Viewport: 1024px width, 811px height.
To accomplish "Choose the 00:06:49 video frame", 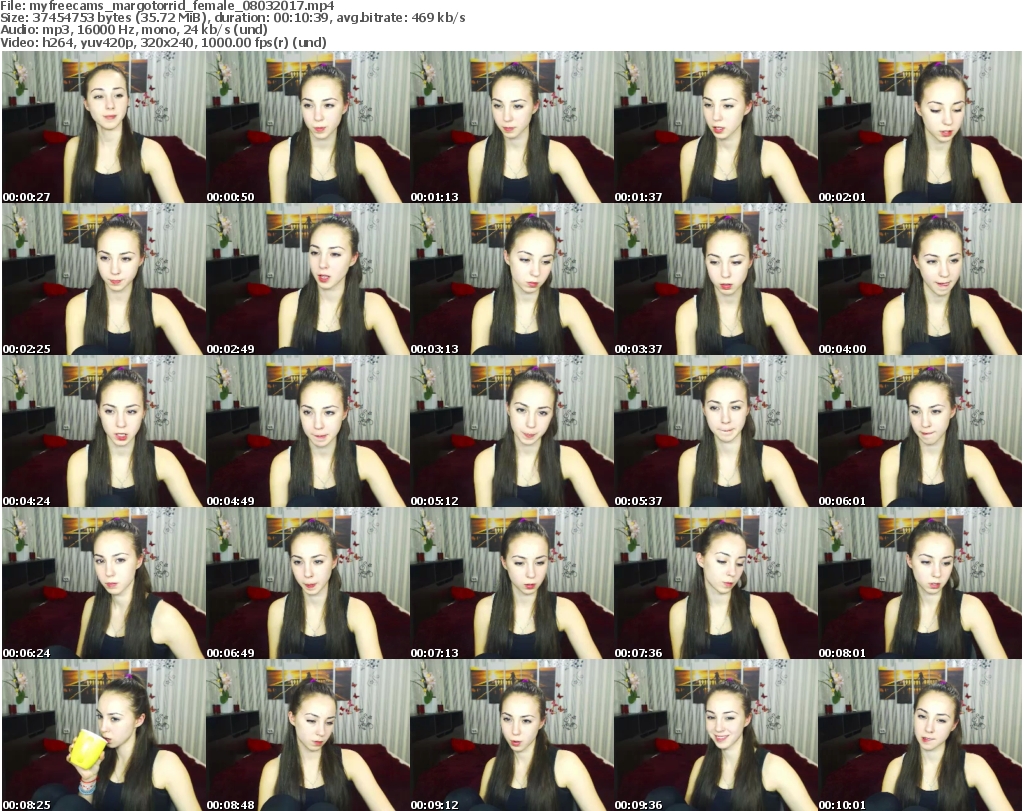I will pyautogui.click(x=308, y=583).
